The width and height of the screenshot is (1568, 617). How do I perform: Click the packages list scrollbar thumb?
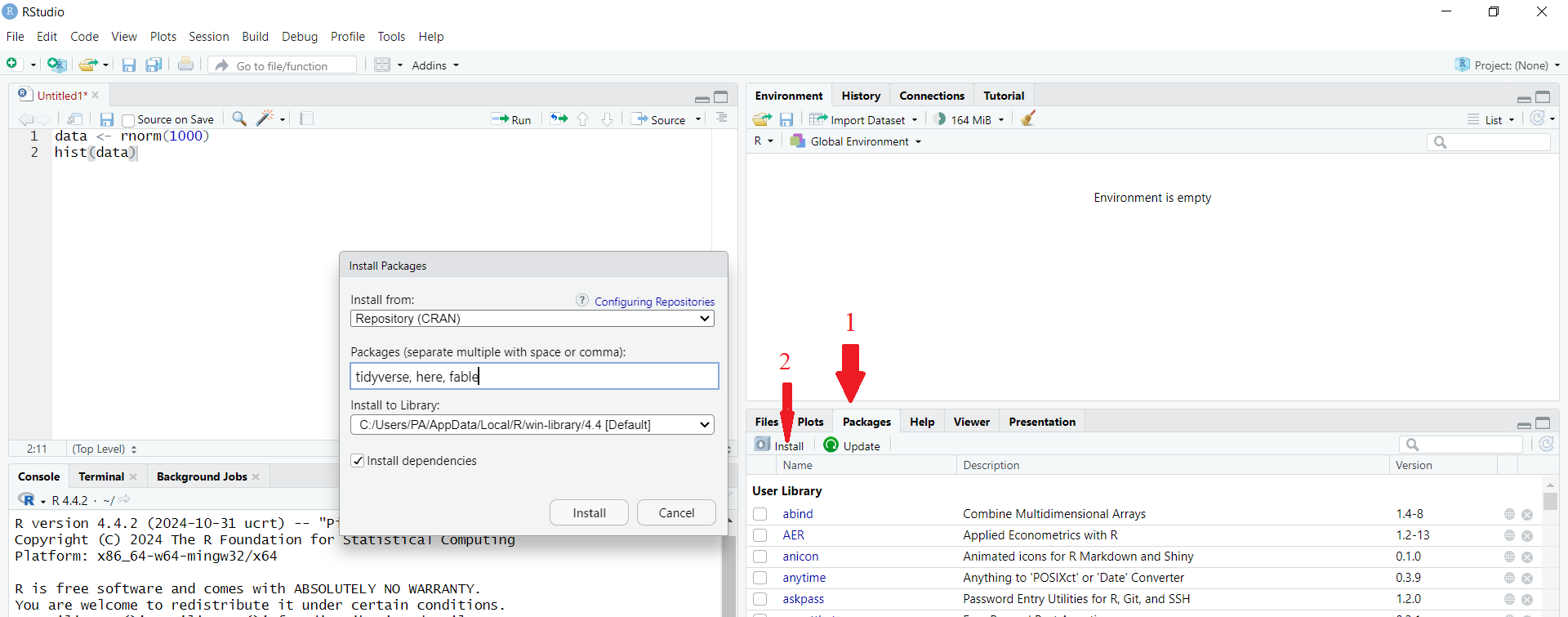pyautogui.click(x=1550, y=501)
